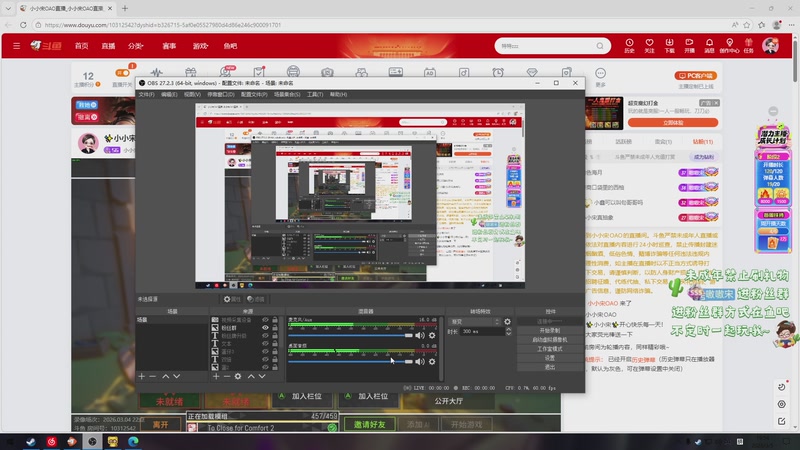The height and width of the screenshot is (450, 800).
Task: Open the 更多 more icon in streamer toolbar
Action: (x=601, y=77)
